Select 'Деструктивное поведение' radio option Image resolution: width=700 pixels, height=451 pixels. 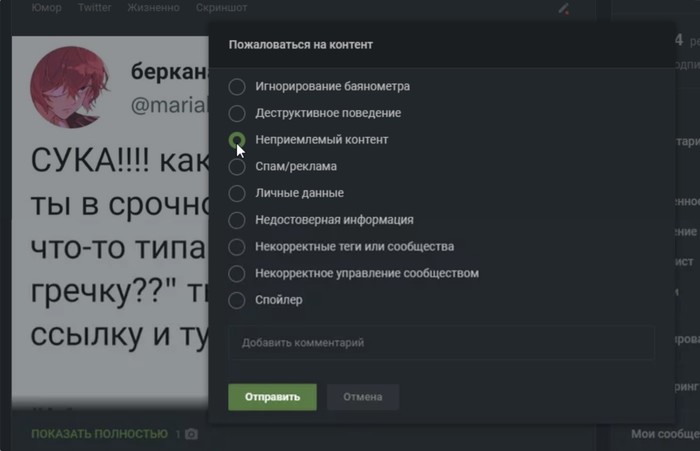(x=237, y=113)
